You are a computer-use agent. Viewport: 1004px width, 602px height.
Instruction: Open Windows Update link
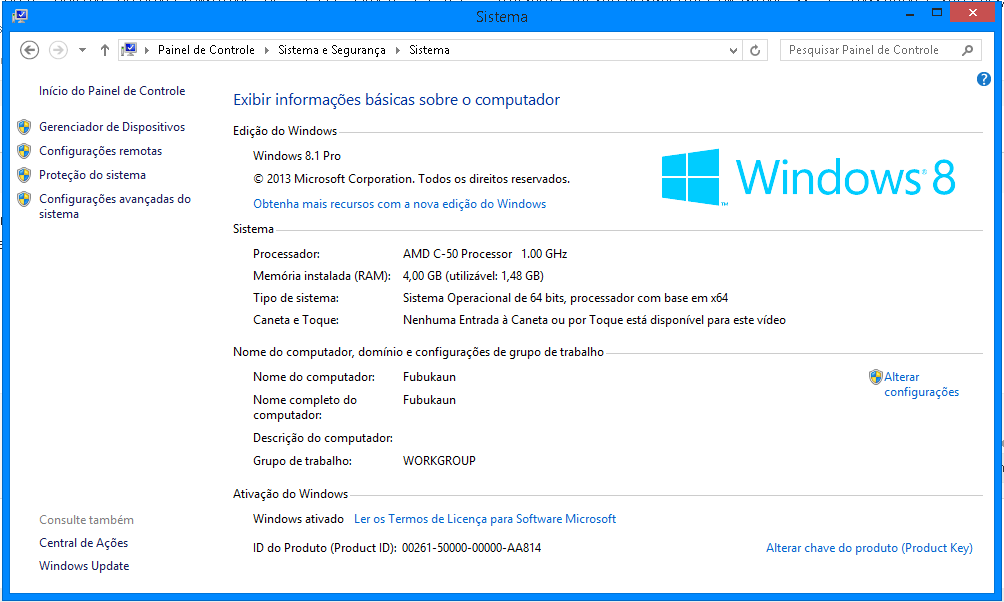pos(84,566)
